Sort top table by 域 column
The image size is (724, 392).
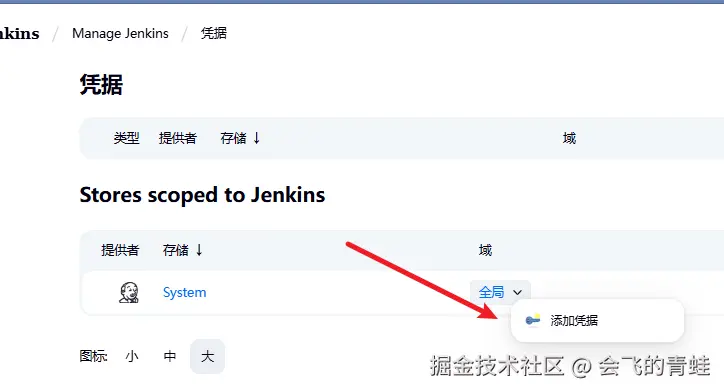569,138
